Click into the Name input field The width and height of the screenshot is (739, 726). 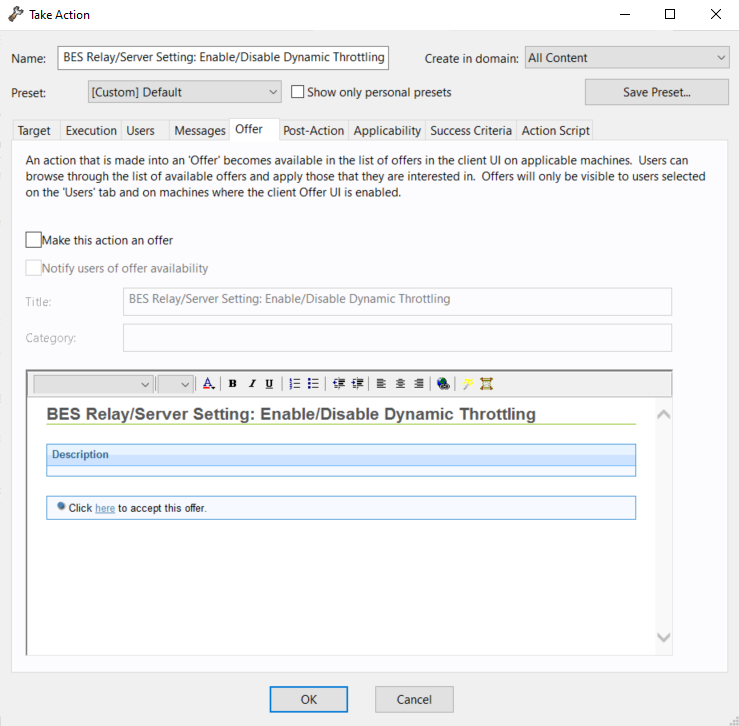[223, 58]
